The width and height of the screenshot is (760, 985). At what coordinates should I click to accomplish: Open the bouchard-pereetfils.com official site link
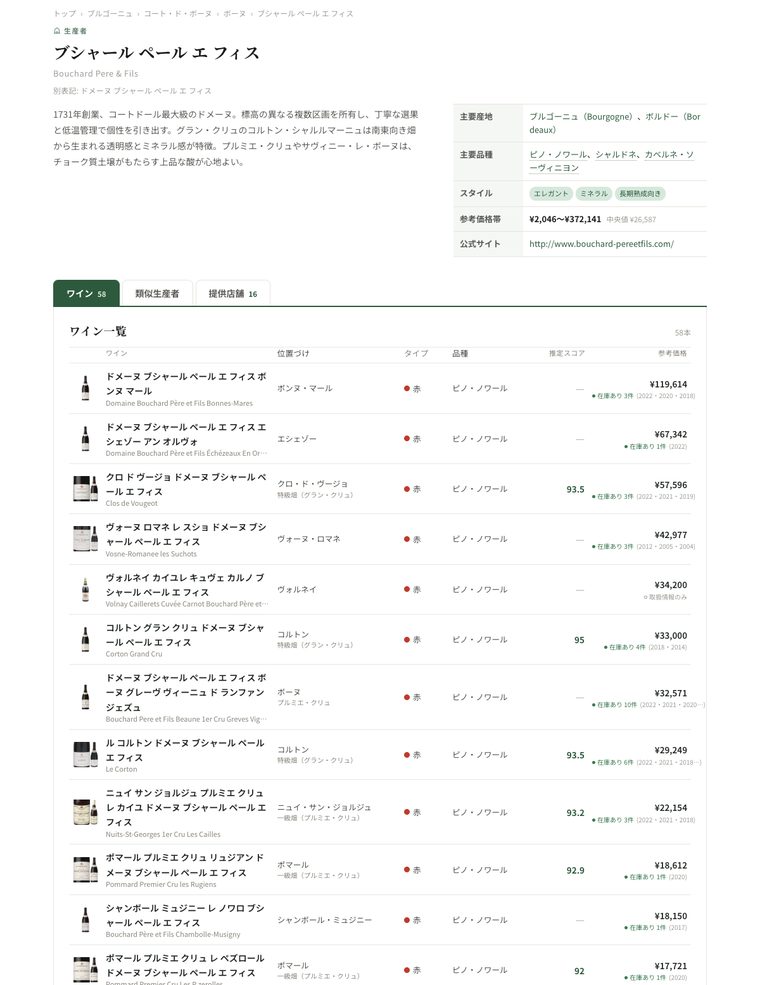coord(601,244)
